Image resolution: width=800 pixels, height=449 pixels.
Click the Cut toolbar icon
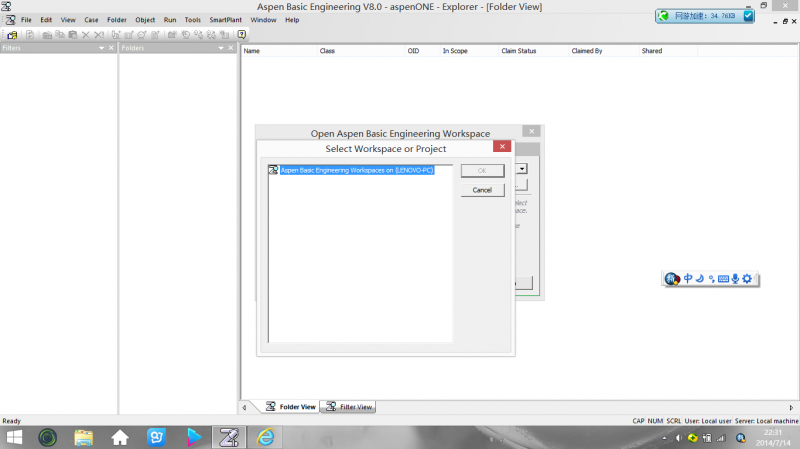pyautogui.click(x=47, y=35)
